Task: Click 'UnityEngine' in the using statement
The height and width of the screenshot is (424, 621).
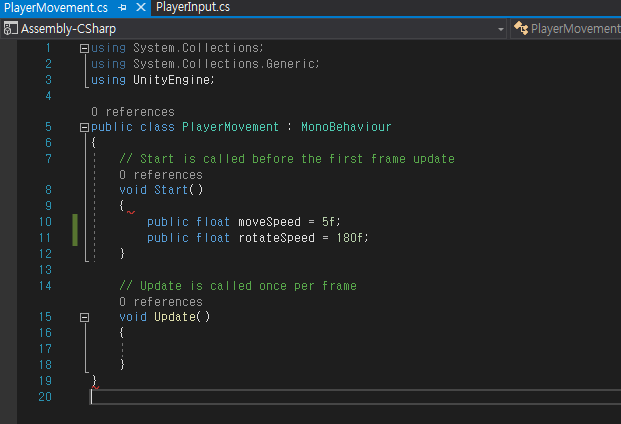Action: tap(171, 80)
